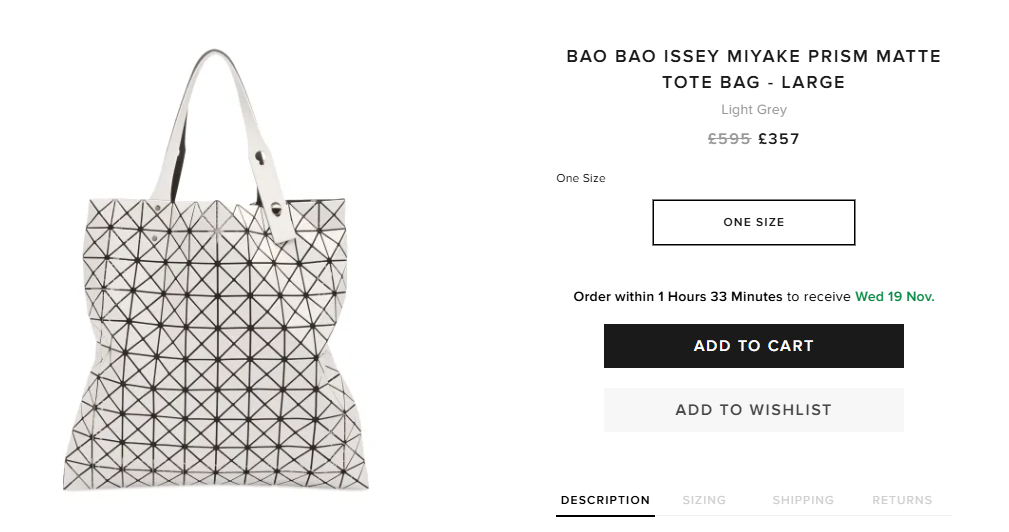Open the Description tab

(605, 500)
